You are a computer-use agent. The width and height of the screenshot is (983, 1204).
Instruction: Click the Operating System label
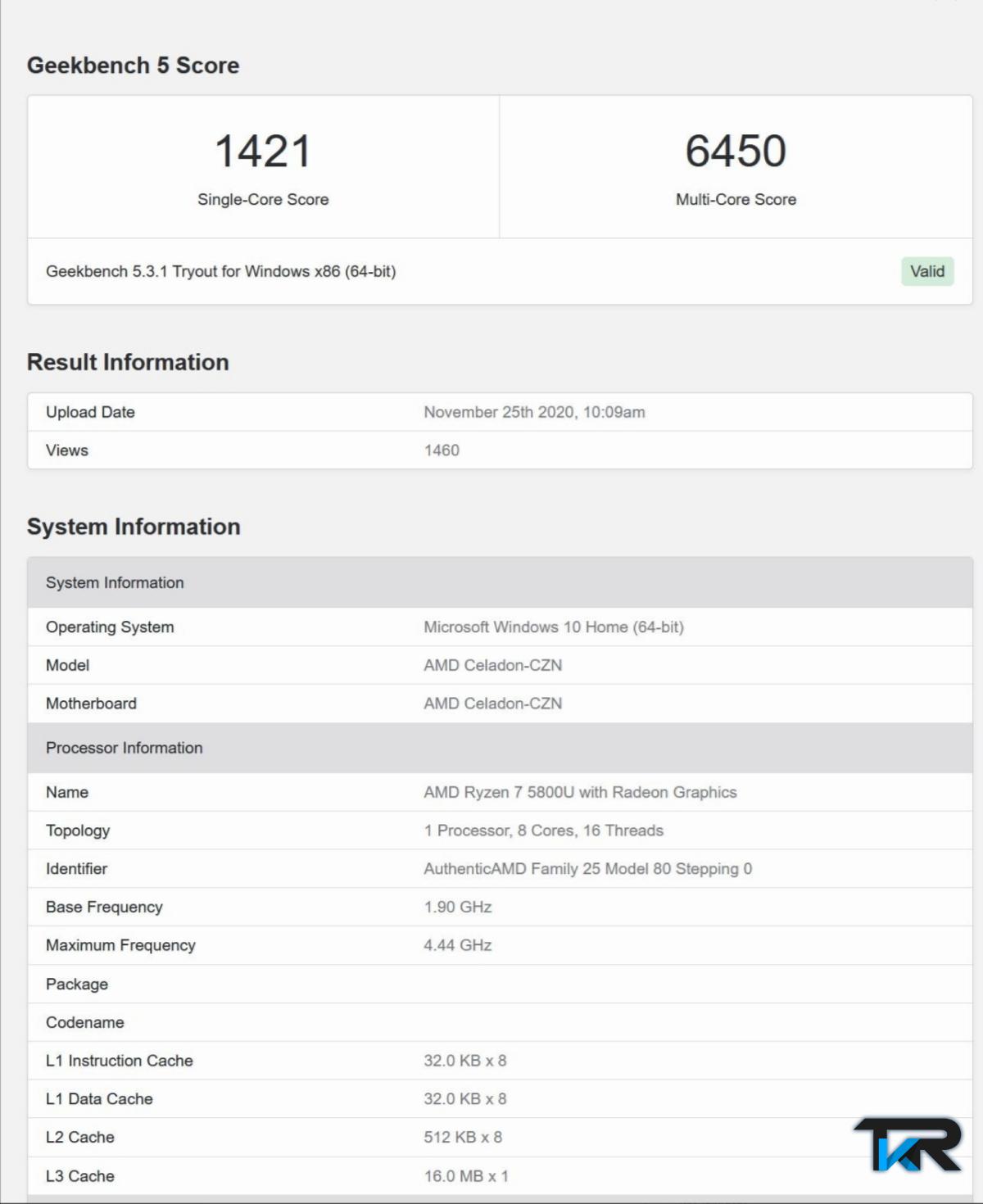[x=110, y=627]
